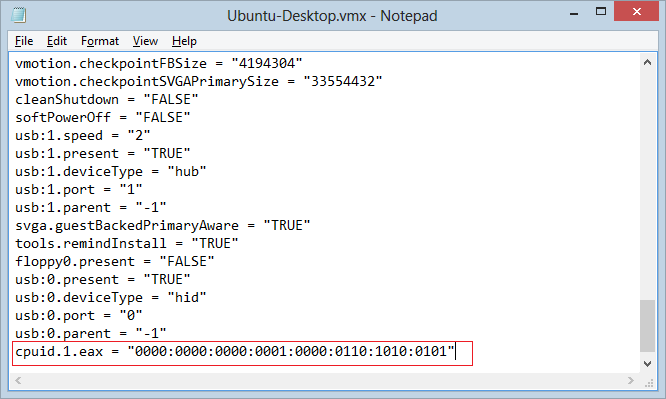
Task: Open the Help menu
Action: click(184, 41)
